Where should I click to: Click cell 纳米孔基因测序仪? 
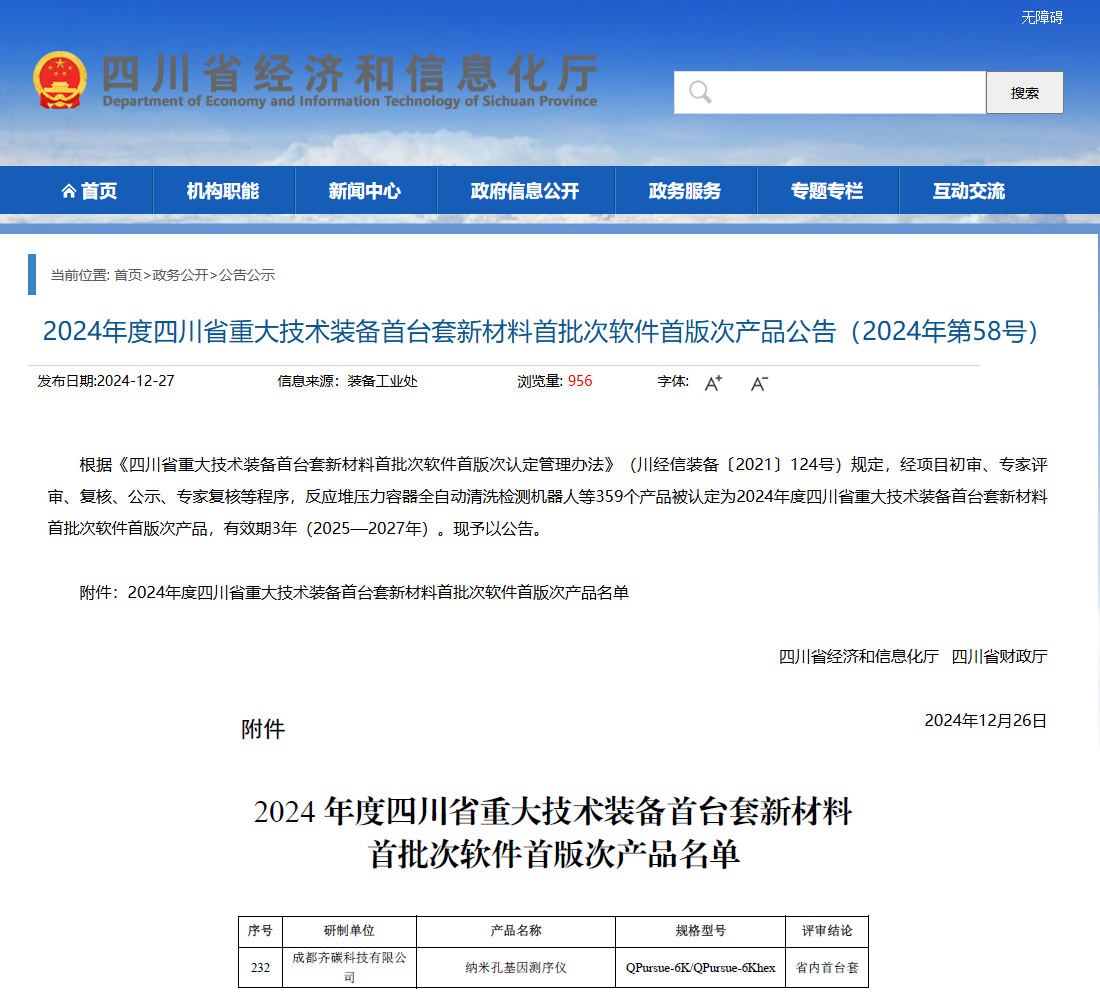[516, 968]
